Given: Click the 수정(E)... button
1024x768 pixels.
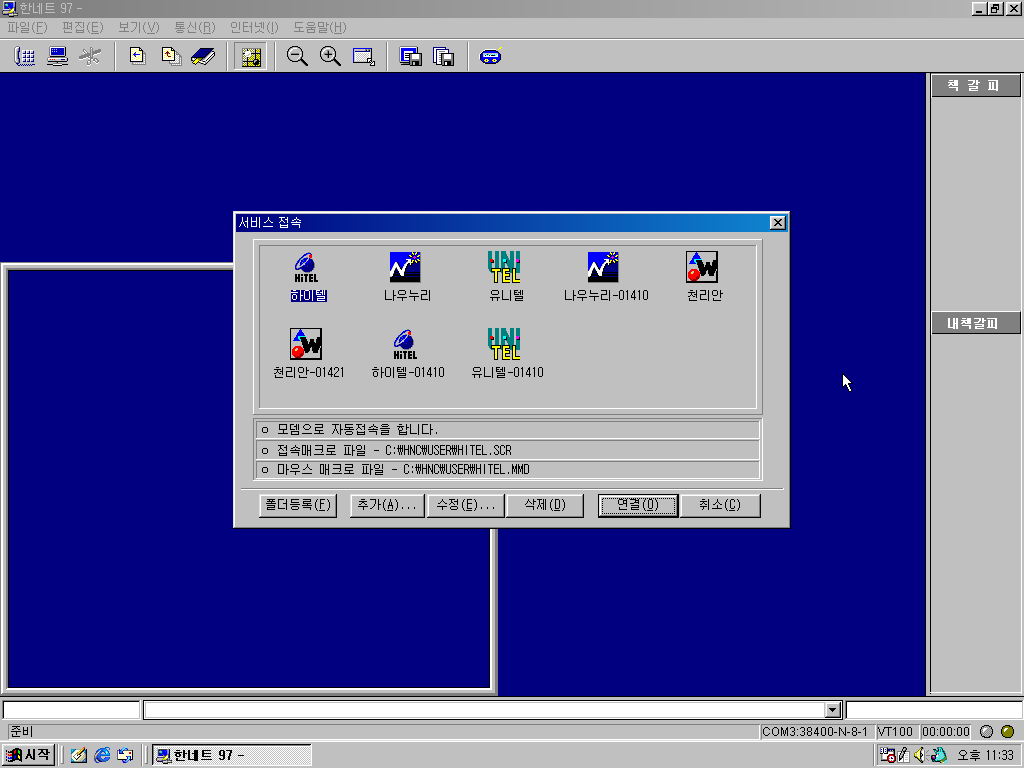Looking at the screenshot, I should pyautogui.click(x=466, y=505).
